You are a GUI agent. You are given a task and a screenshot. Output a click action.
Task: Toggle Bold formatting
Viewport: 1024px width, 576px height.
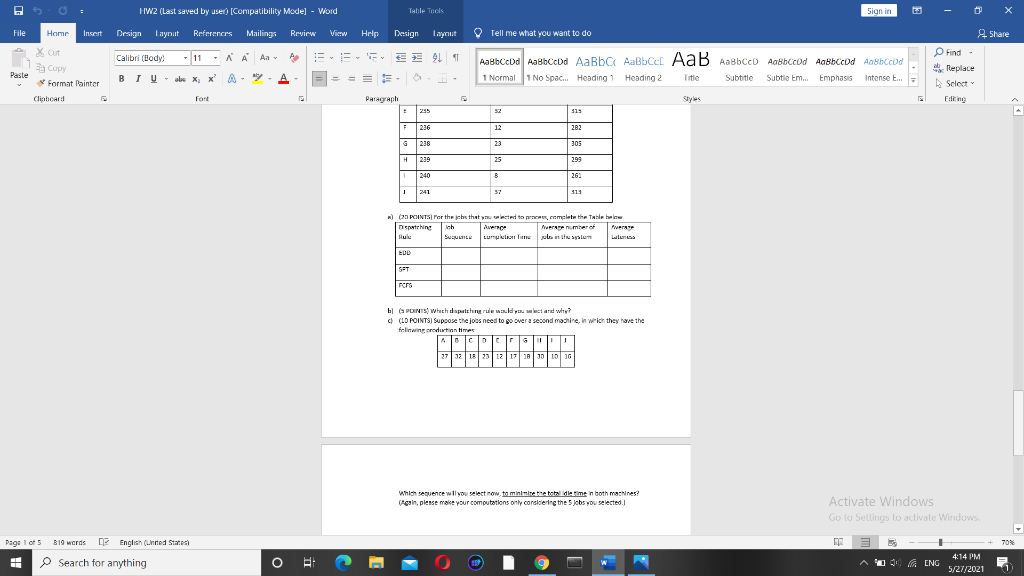click(121, 78)
